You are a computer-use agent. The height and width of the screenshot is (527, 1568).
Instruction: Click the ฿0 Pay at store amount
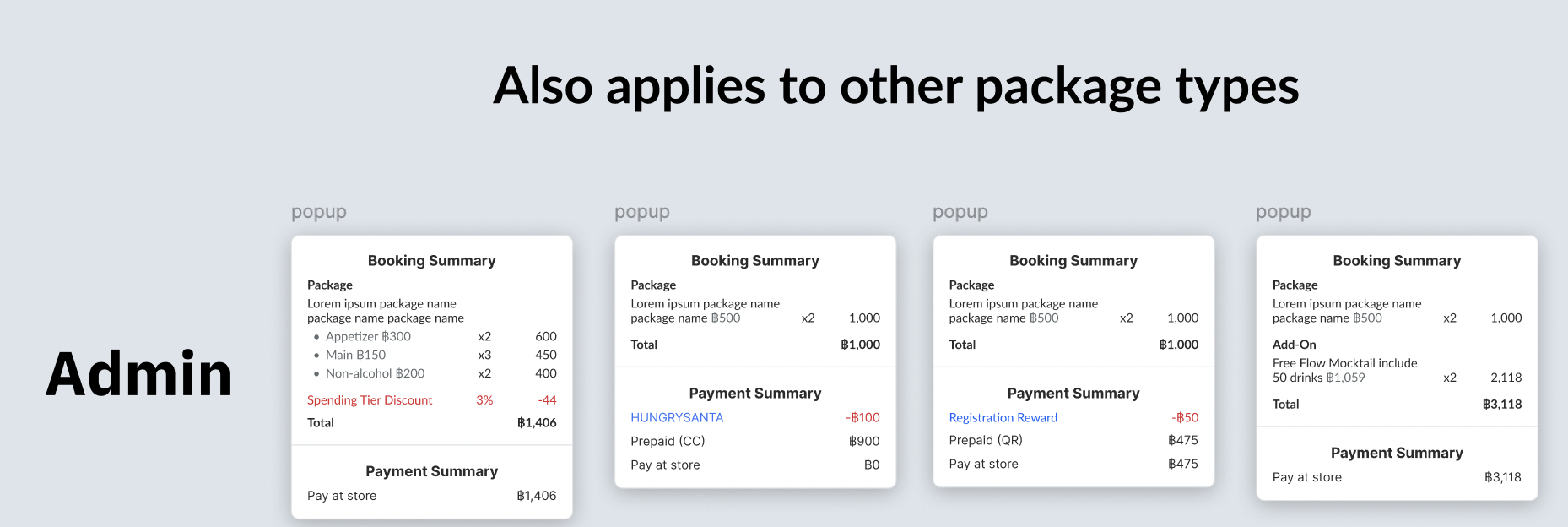(x=872, y=465)
